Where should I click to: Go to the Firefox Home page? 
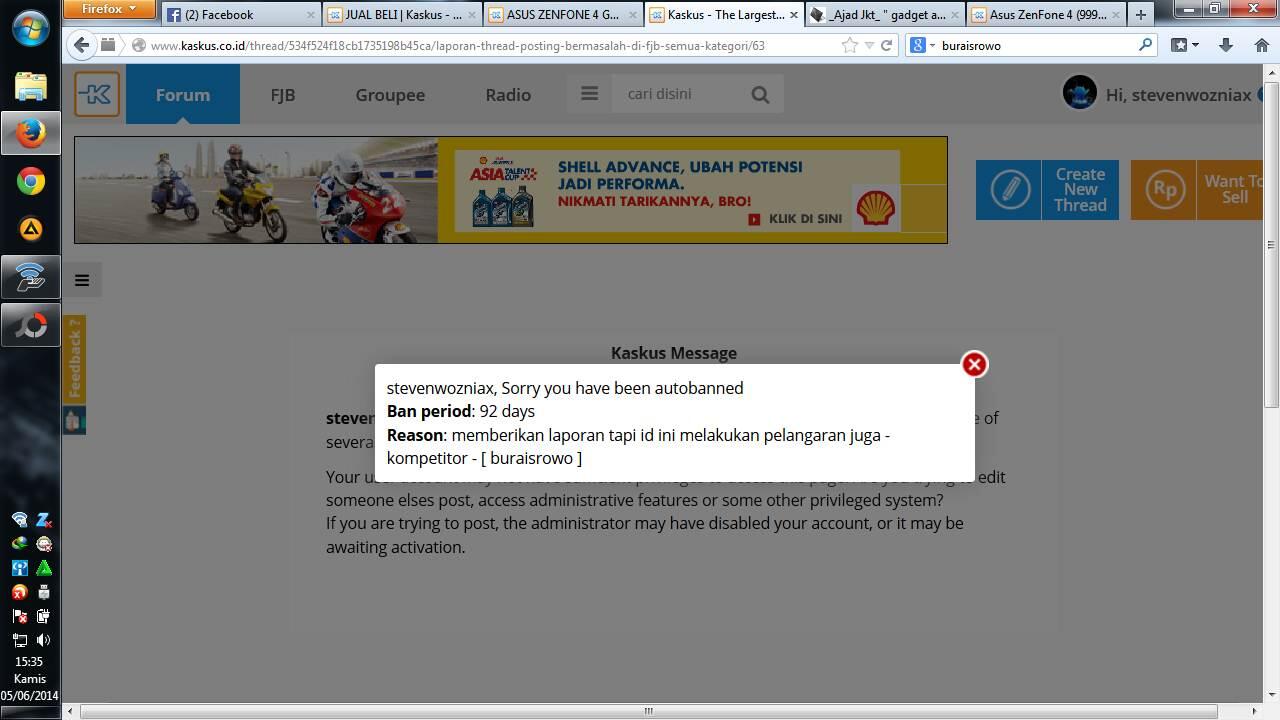coord(1261,45)
